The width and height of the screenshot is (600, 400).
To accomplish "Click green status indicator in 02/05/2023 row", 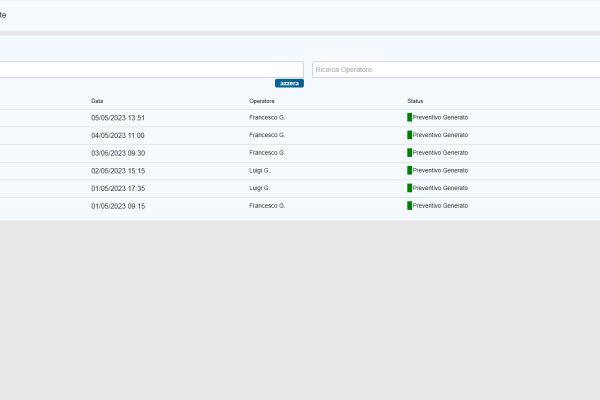I will [x=409, y=170].
